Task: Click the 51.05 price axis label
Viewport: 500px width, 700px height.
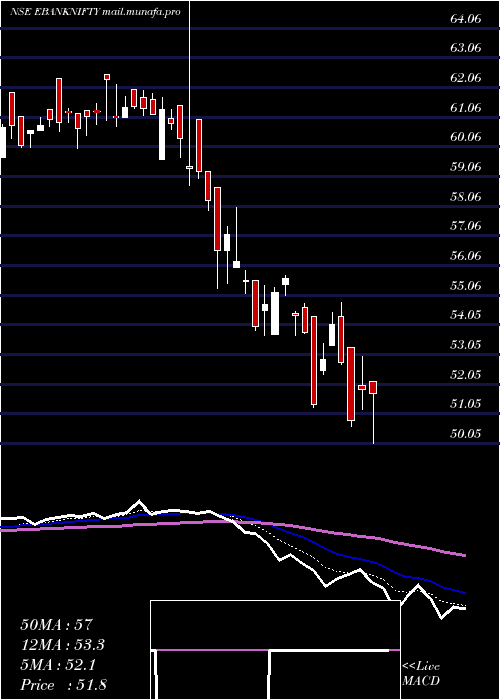Action: 467,404
